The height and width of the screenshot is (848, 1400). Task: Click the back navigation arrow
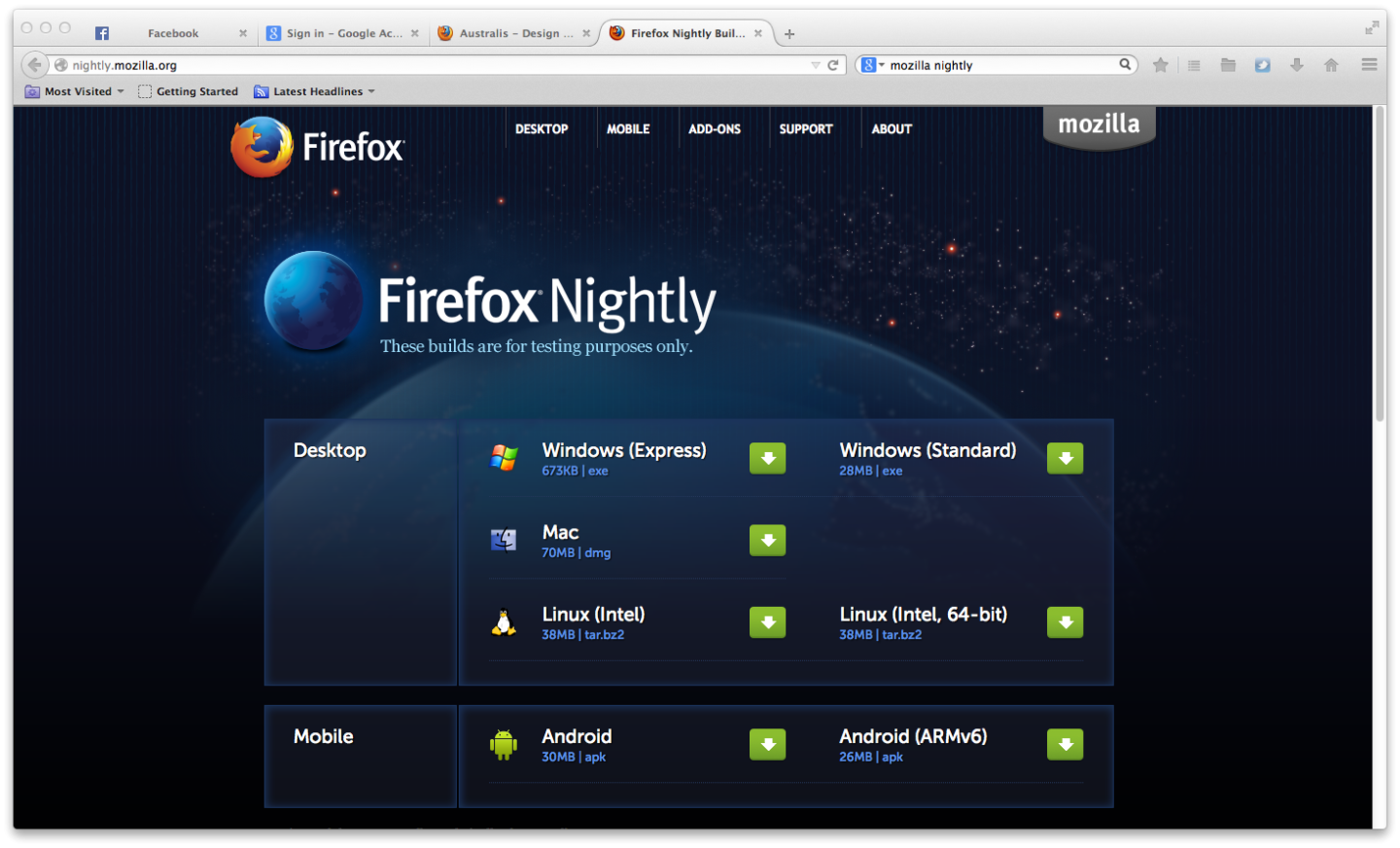pos(35,64)
